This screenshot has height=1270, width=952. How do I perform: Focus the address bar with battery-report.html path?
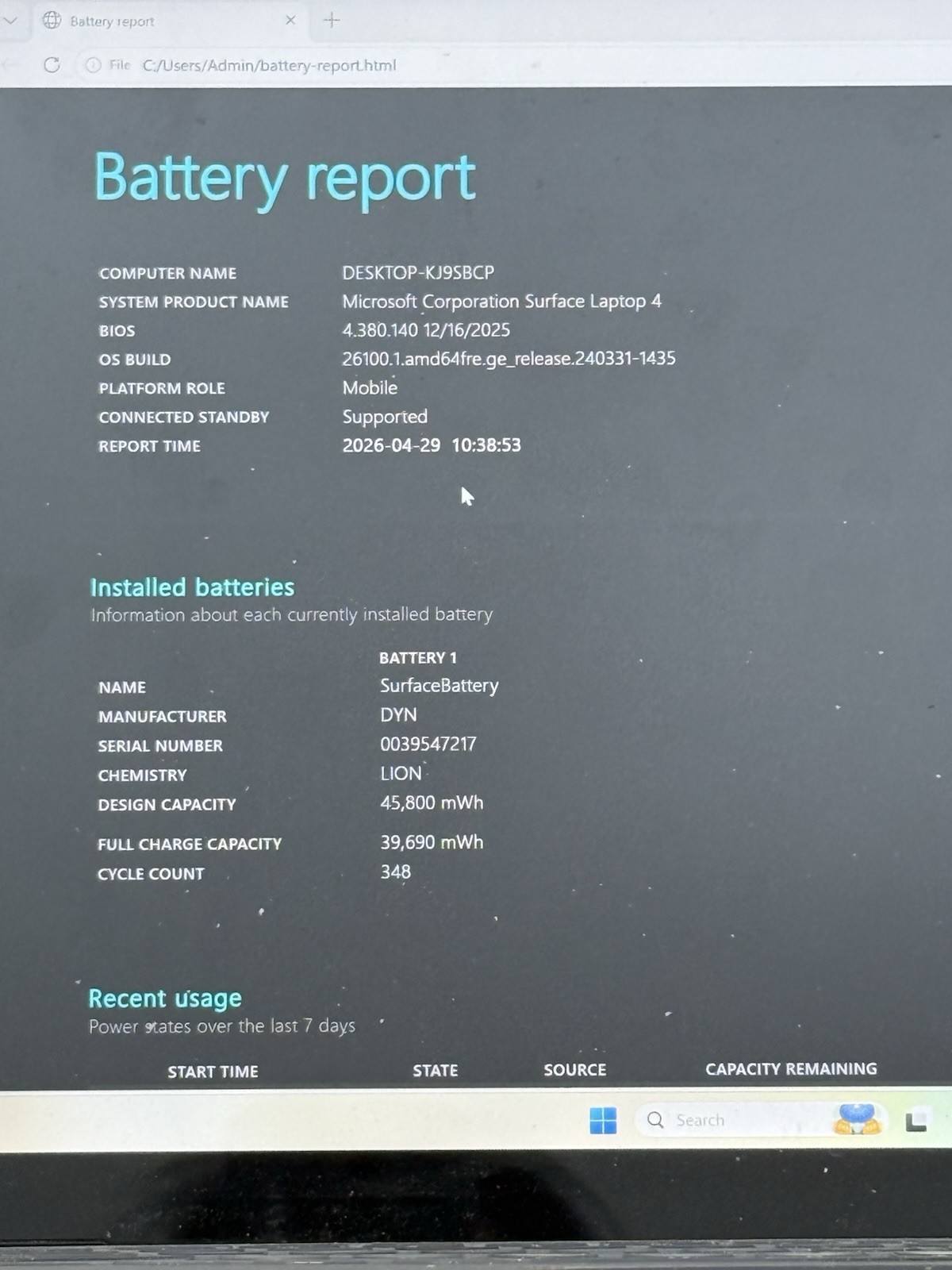pos(269,65)
